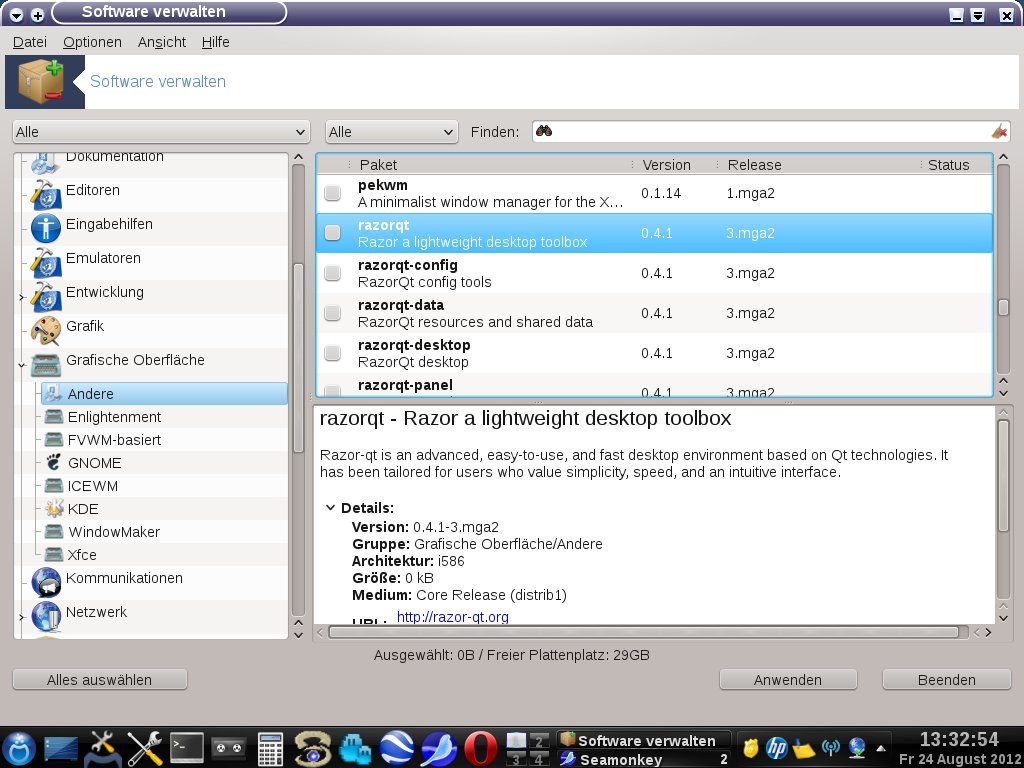The width and height of the screenshot is (1024, 768).
Task: Clear the search field with the broom icon
Action: [999, 131]
